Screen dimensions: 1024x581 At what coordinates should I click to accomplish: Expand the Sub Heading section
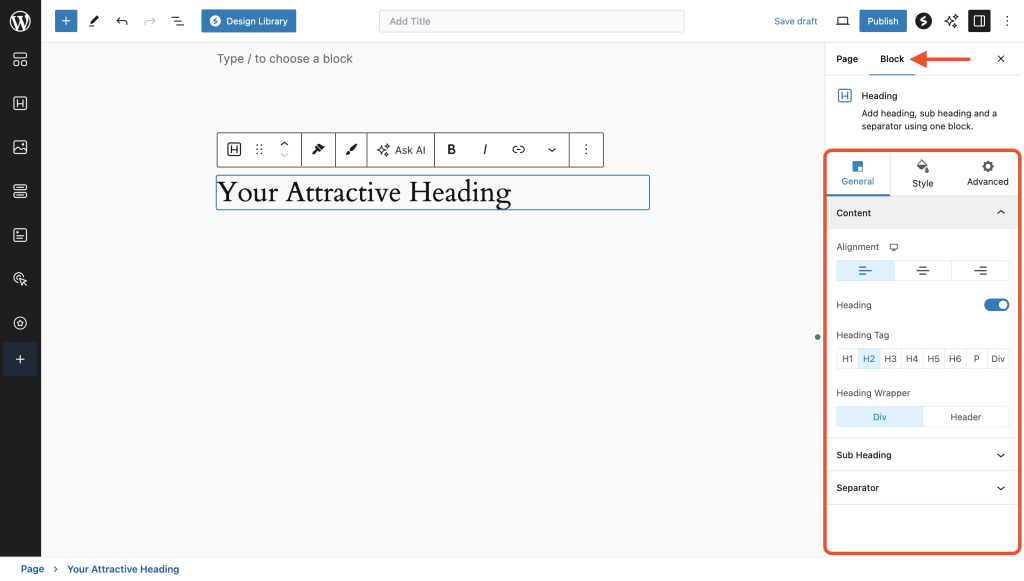922,455
